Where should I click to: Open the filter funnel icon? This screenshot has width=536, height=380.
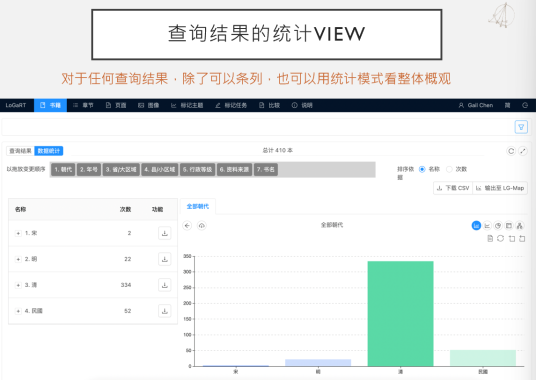[521, 127]
